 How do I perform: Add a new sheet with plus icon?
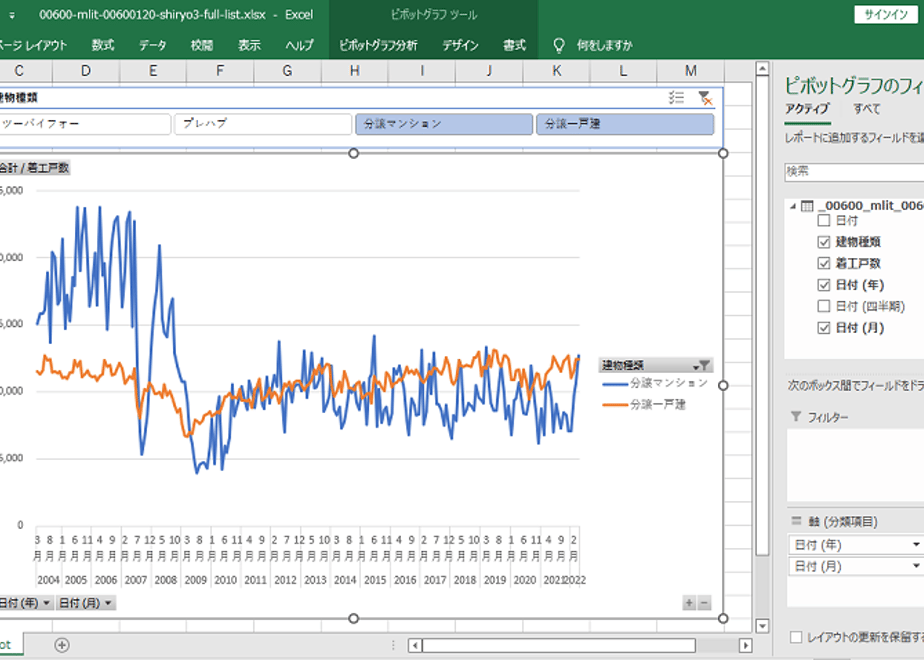click(x=62, y=645)
